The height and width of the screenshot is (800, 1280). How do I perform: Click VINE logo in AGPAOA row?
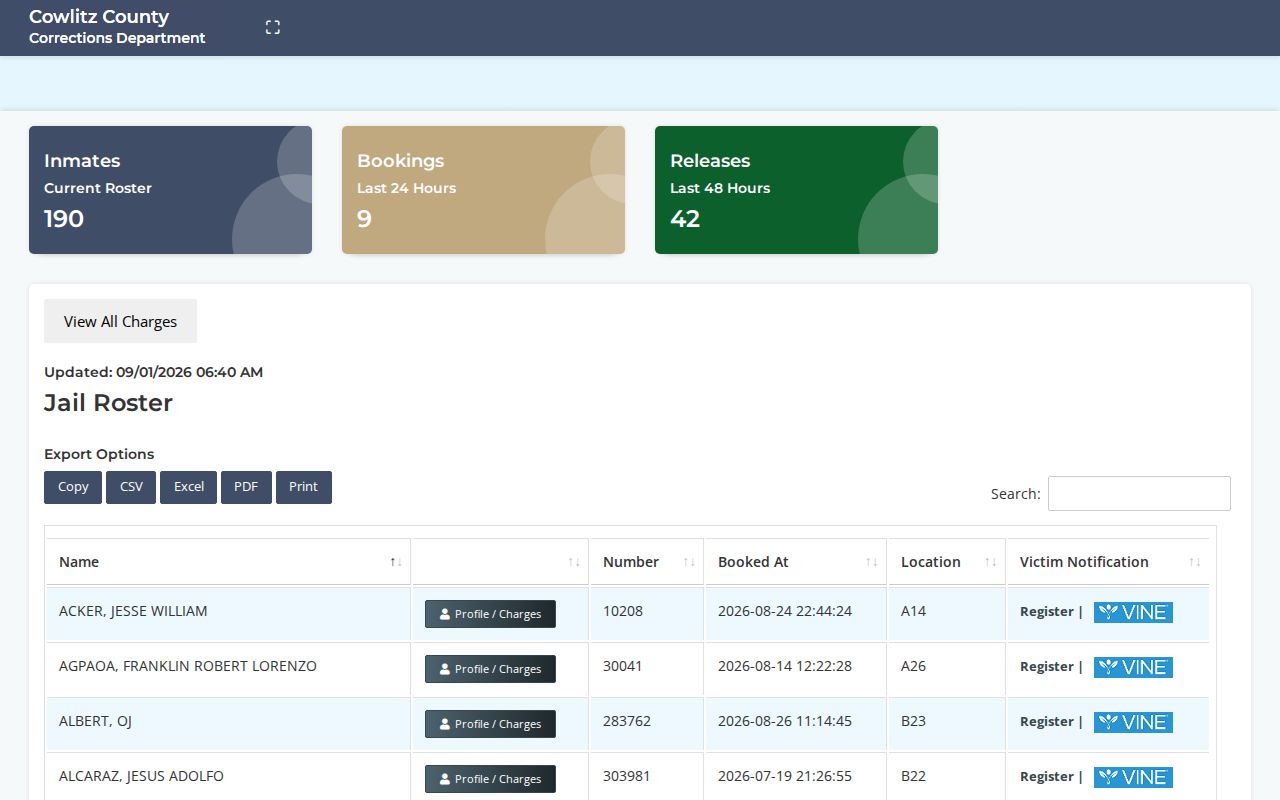[1133, 667]
